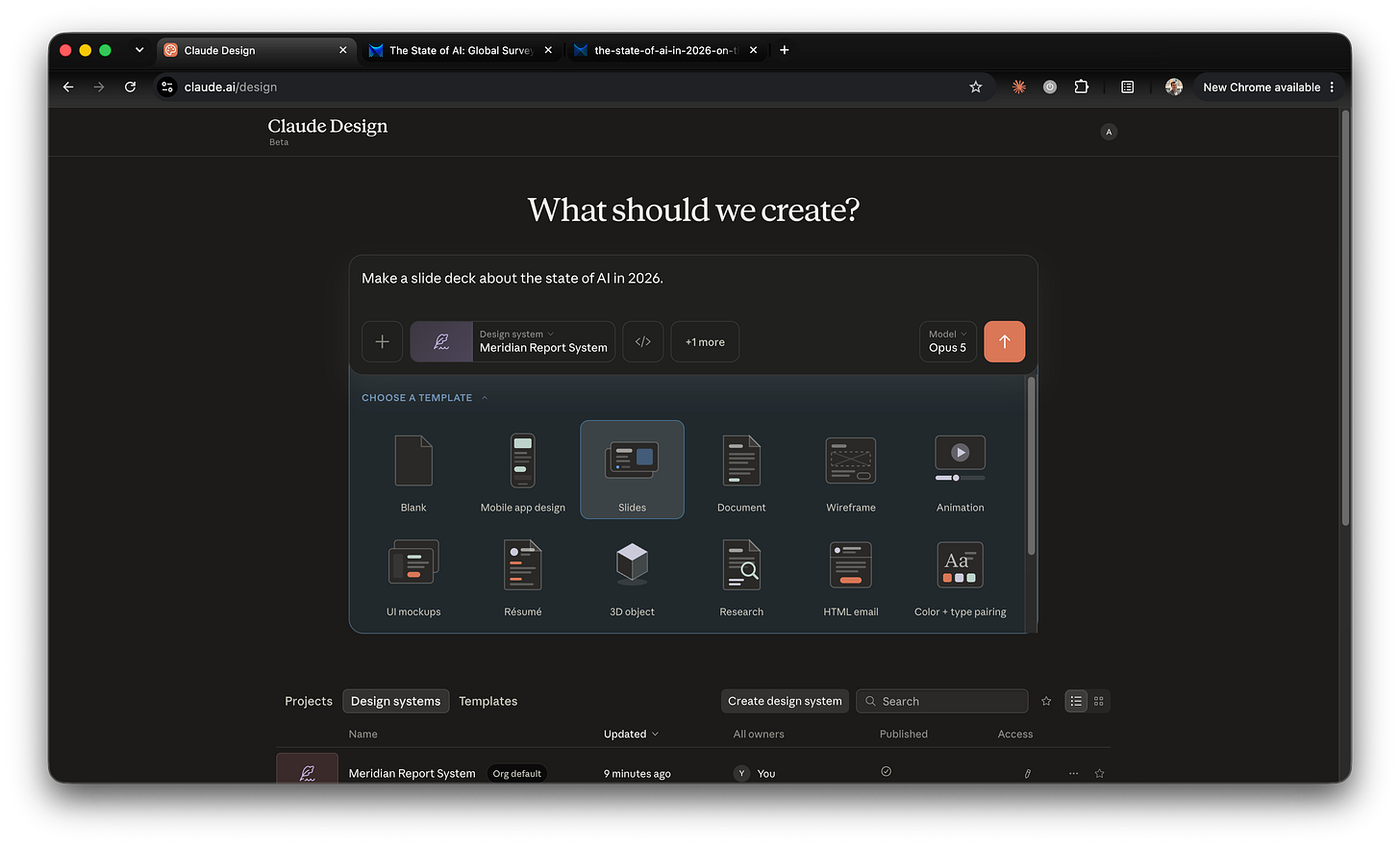Viewport: 1400px width, 847px height.
Task: Collapse the Choose a Template section
Action: [424, 397]
